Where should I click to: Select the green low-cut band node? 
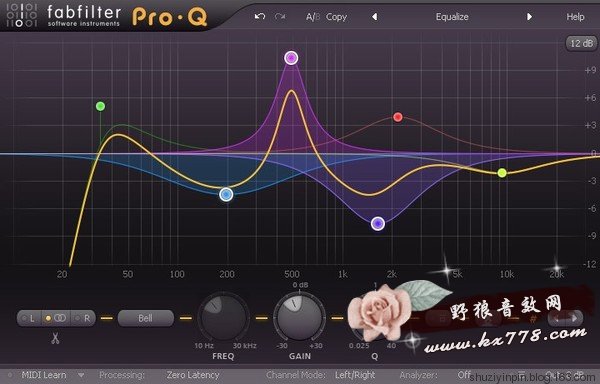pyautogui.click(x=100, y=106)
